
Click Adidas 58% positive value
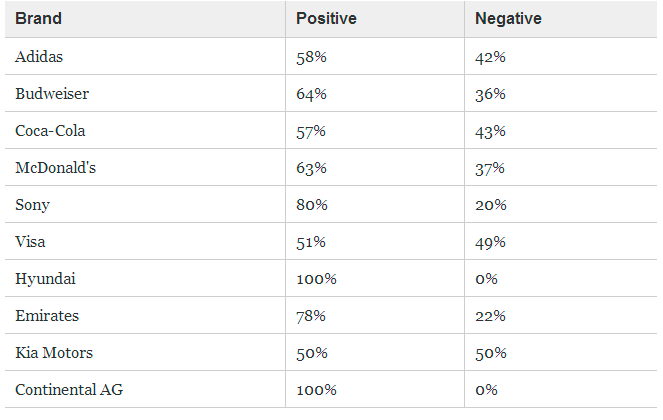311,57
